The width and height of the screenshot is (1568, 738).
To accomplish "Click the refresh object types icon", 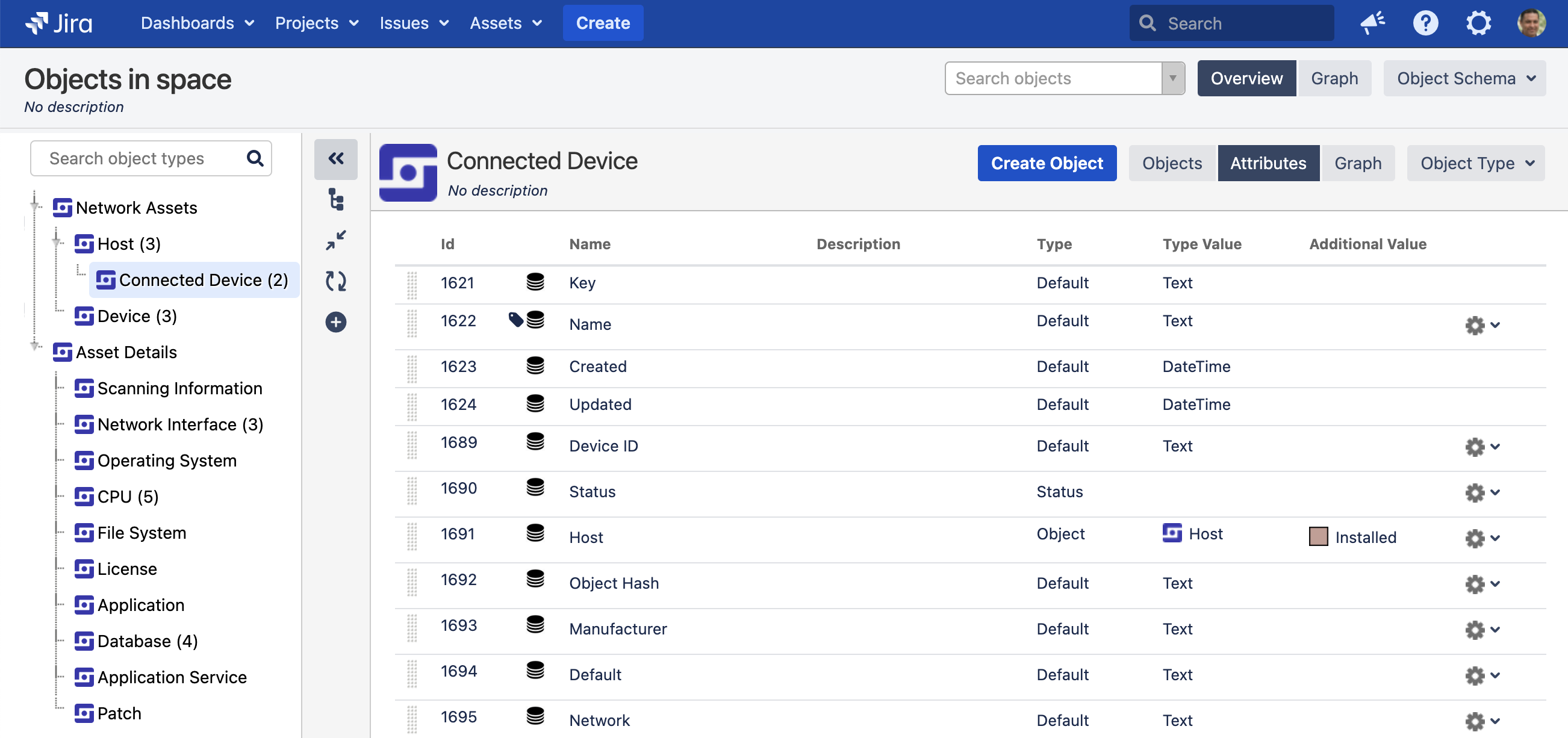I will point(336,281).
